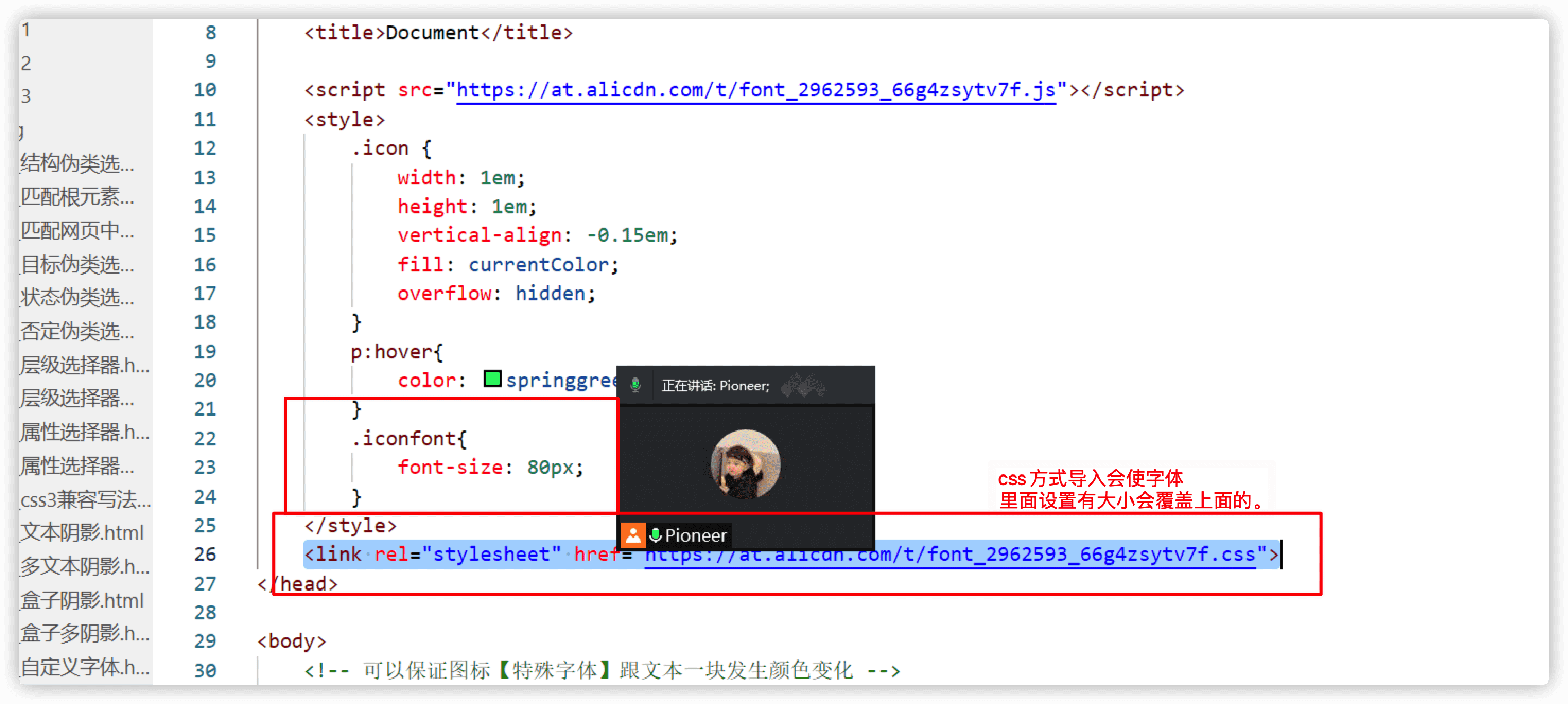Viewport: 1568px width, 704px height.
Task: Click the springgreen color swatch
Action: 492,379
